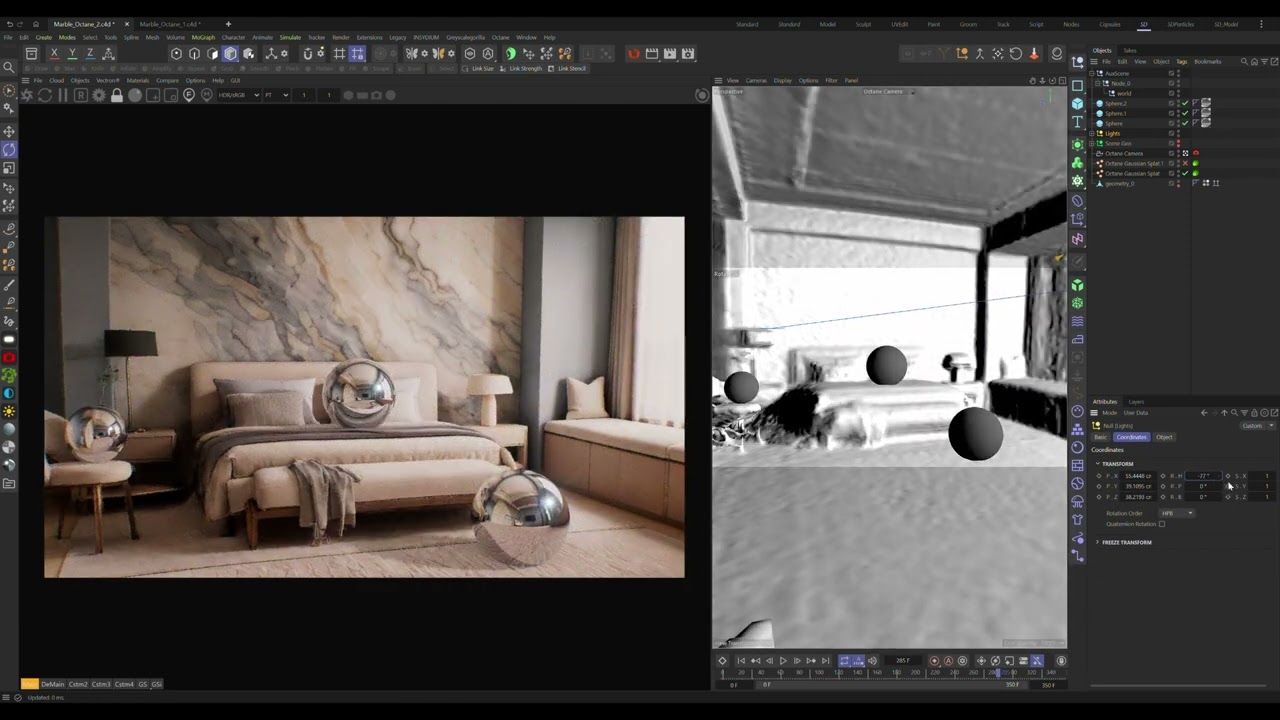Select the Move tool in left palette
The width and height of the screenshot is (1280, 720).
point(9,131)
